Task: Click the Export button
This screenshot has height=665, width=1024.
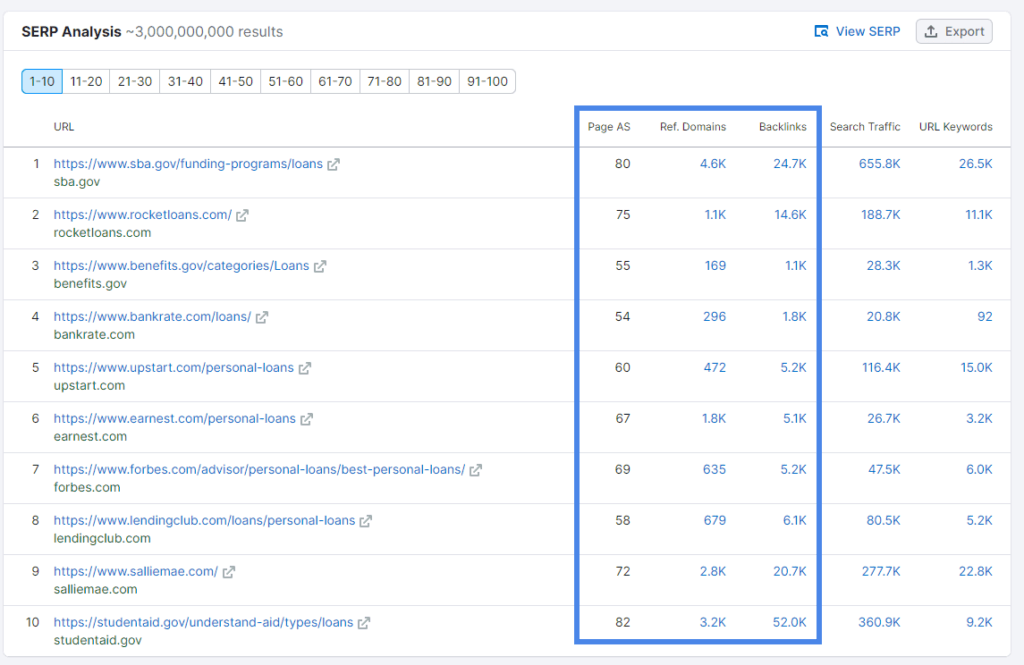Action: 954,31
